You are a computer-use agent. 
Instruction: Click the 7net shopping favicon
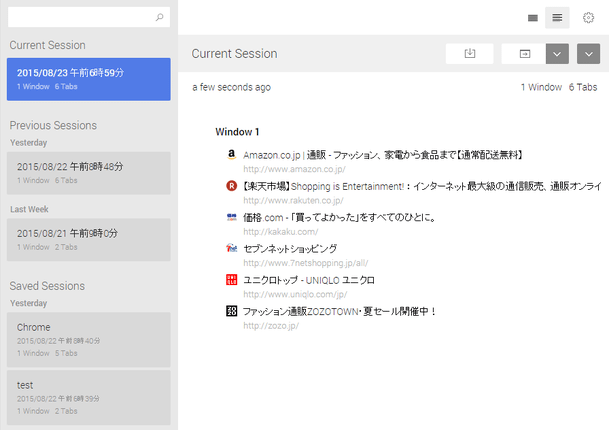pos(231,248)
